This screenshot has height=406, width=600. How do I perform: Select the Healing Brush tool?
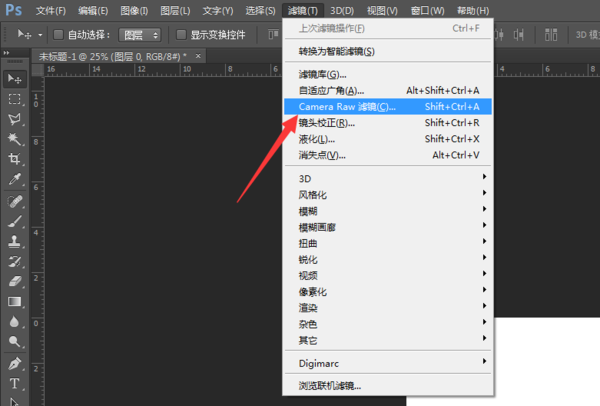pos(15,201)
